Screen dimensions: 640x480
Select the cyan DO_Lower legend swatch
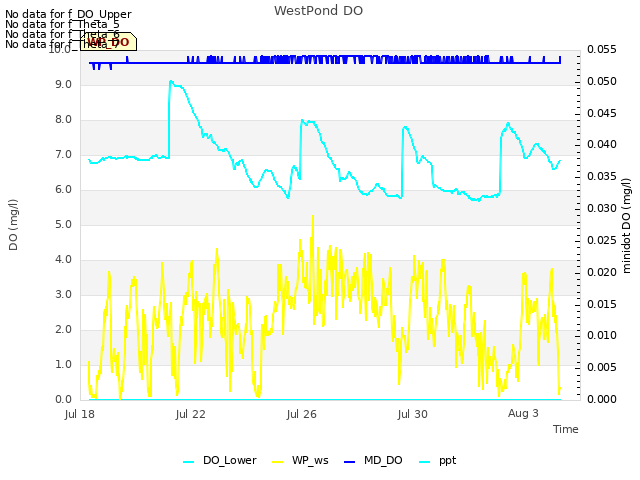coord(189,462)
